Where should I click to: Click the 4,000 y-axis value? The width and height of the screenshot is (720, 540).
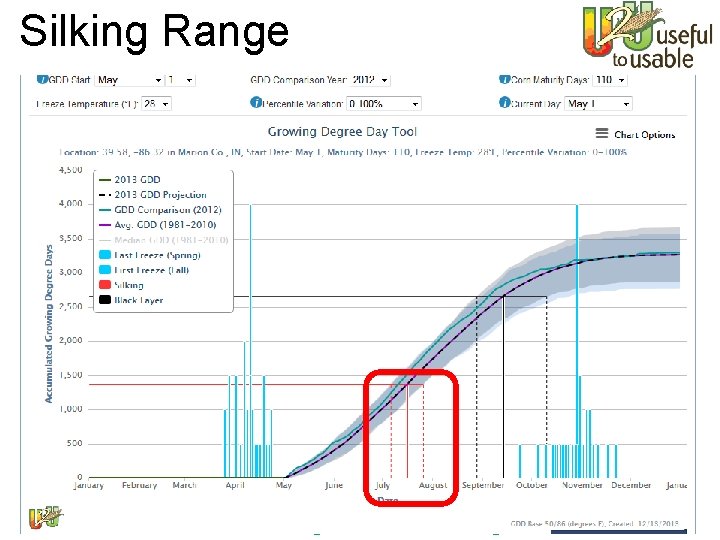click(x=71, y=203)
